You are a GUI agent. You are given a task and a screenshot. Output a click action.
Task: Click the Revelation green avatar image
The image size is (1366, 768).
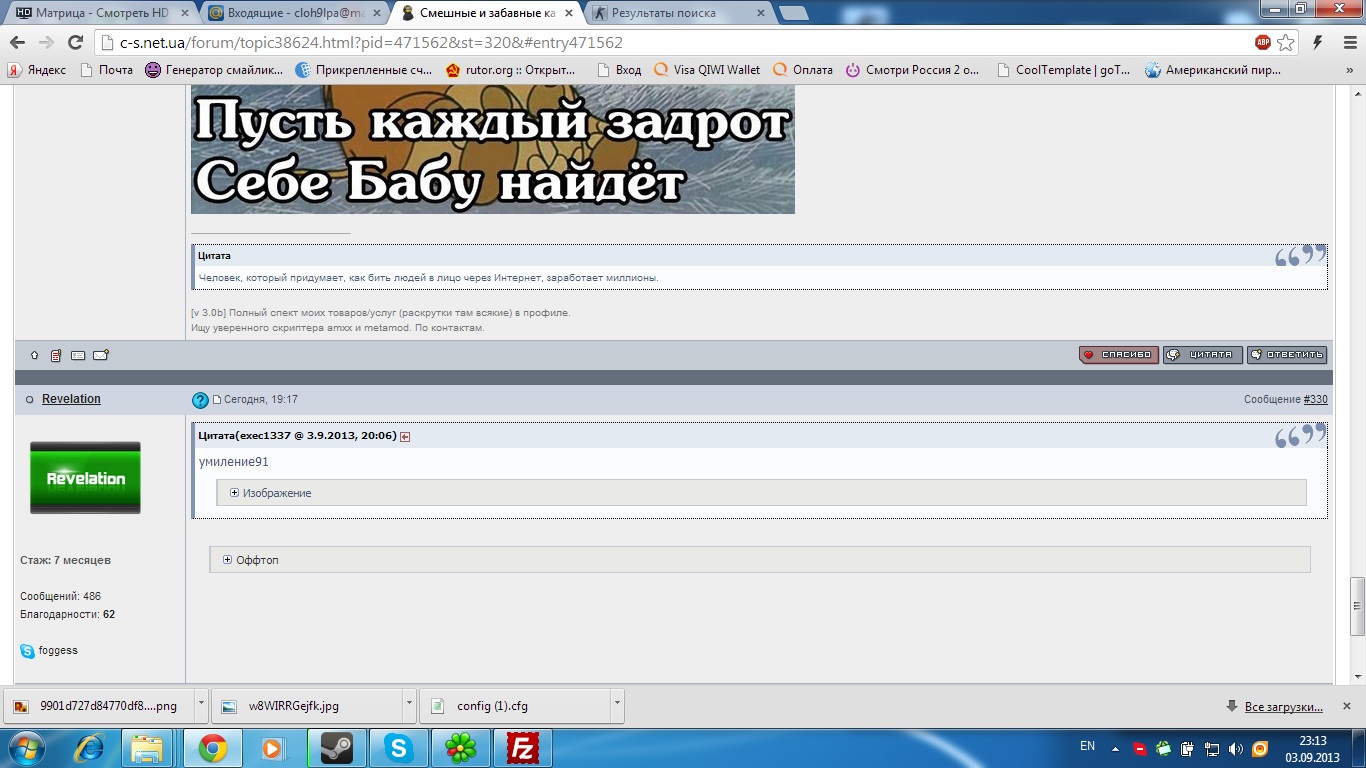click(85, 478)
